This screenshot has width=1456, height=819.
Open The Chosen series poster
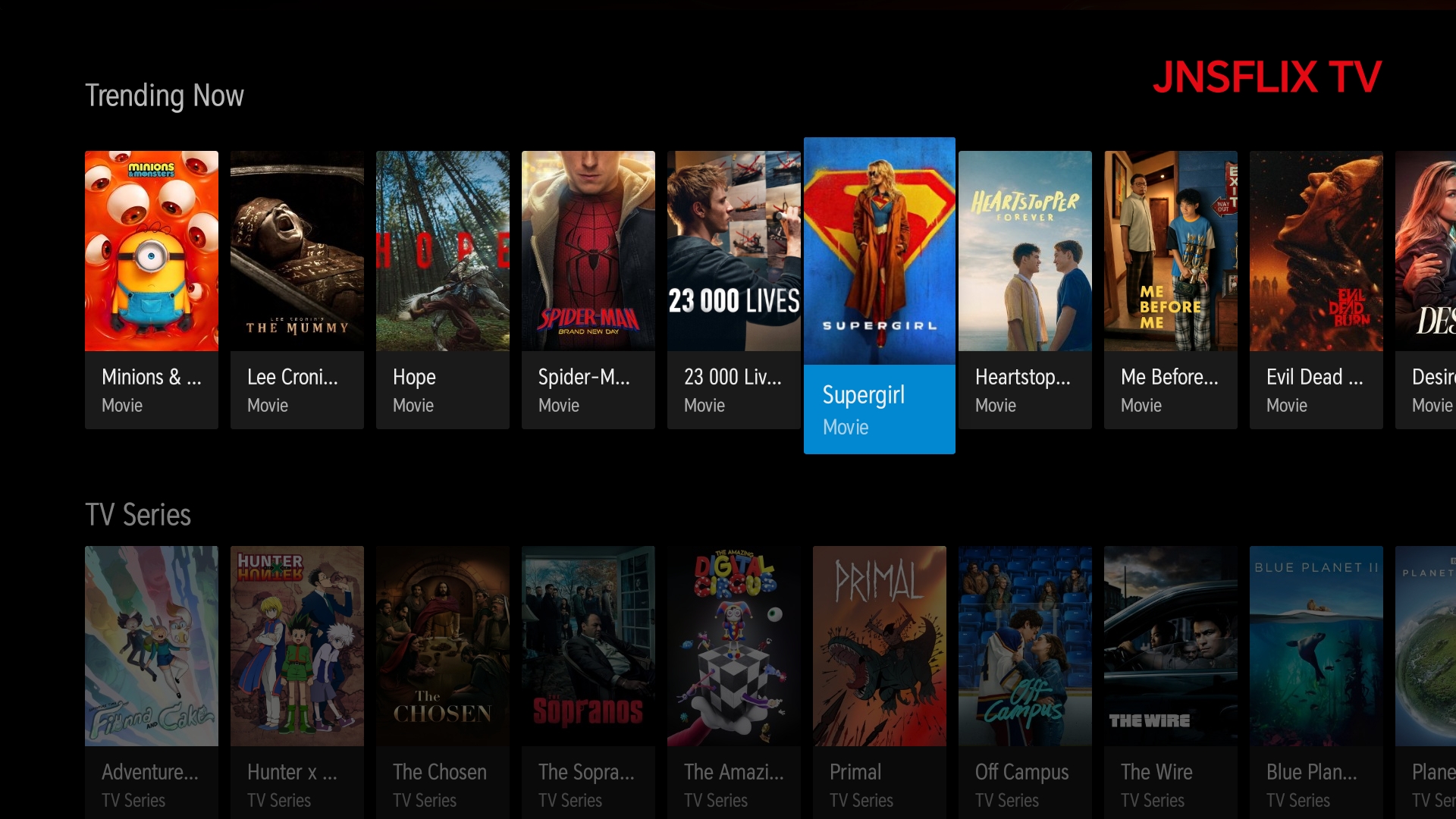click(x=443, y=646)
